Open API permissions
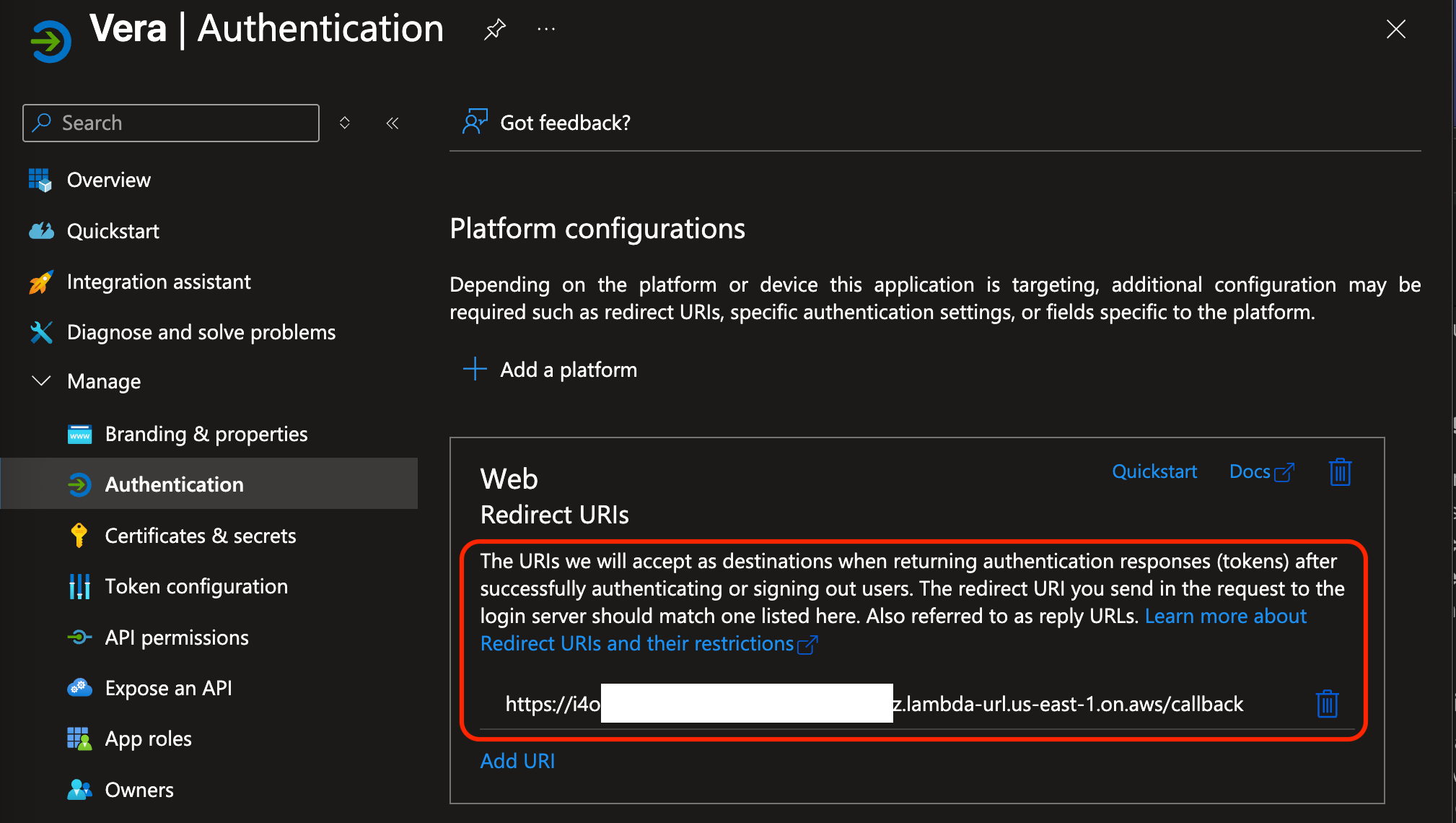 coord(176,637)
